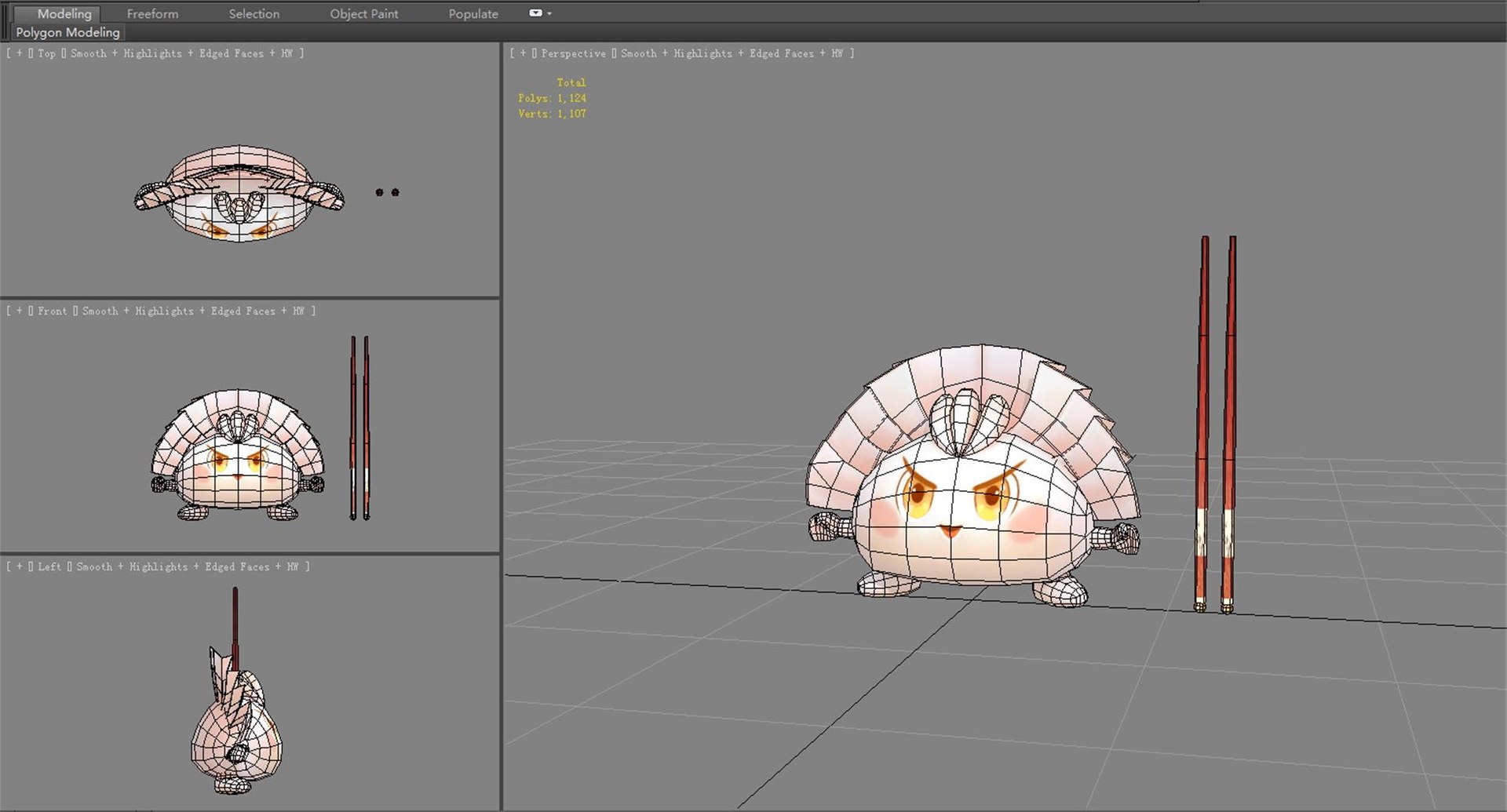Open the Left viewport shading label menu
The width and height of the screenshot is (1507, 812).
click(x=187, y=566)
